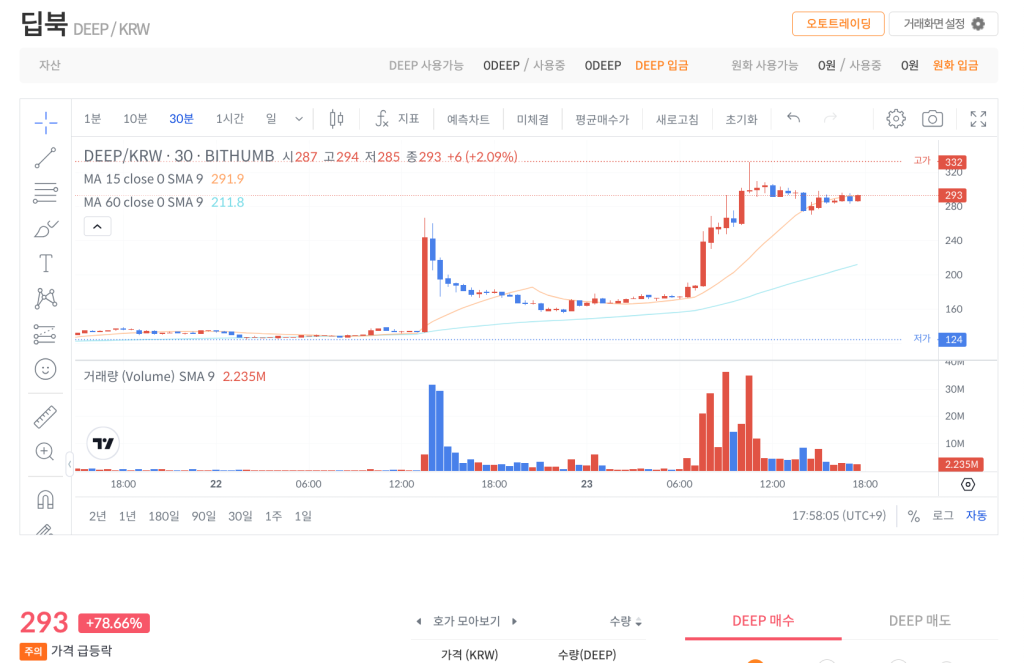Collapse the indicator legend chevron
The height and width of the screenshot is (663, 1024).
coord(97,227)
